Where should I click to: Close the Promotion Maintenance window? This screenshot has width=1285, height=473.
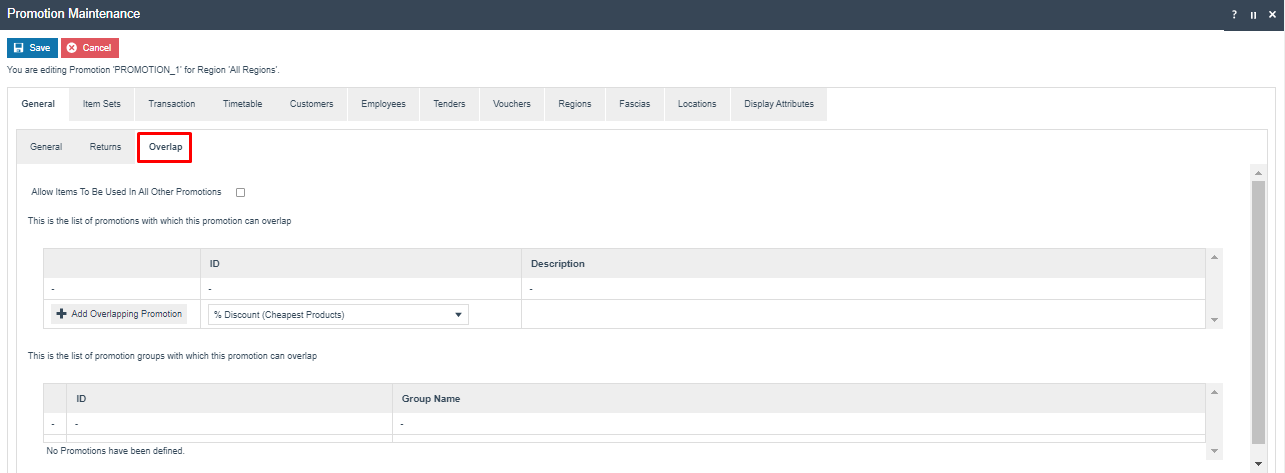click(1272, 15)
